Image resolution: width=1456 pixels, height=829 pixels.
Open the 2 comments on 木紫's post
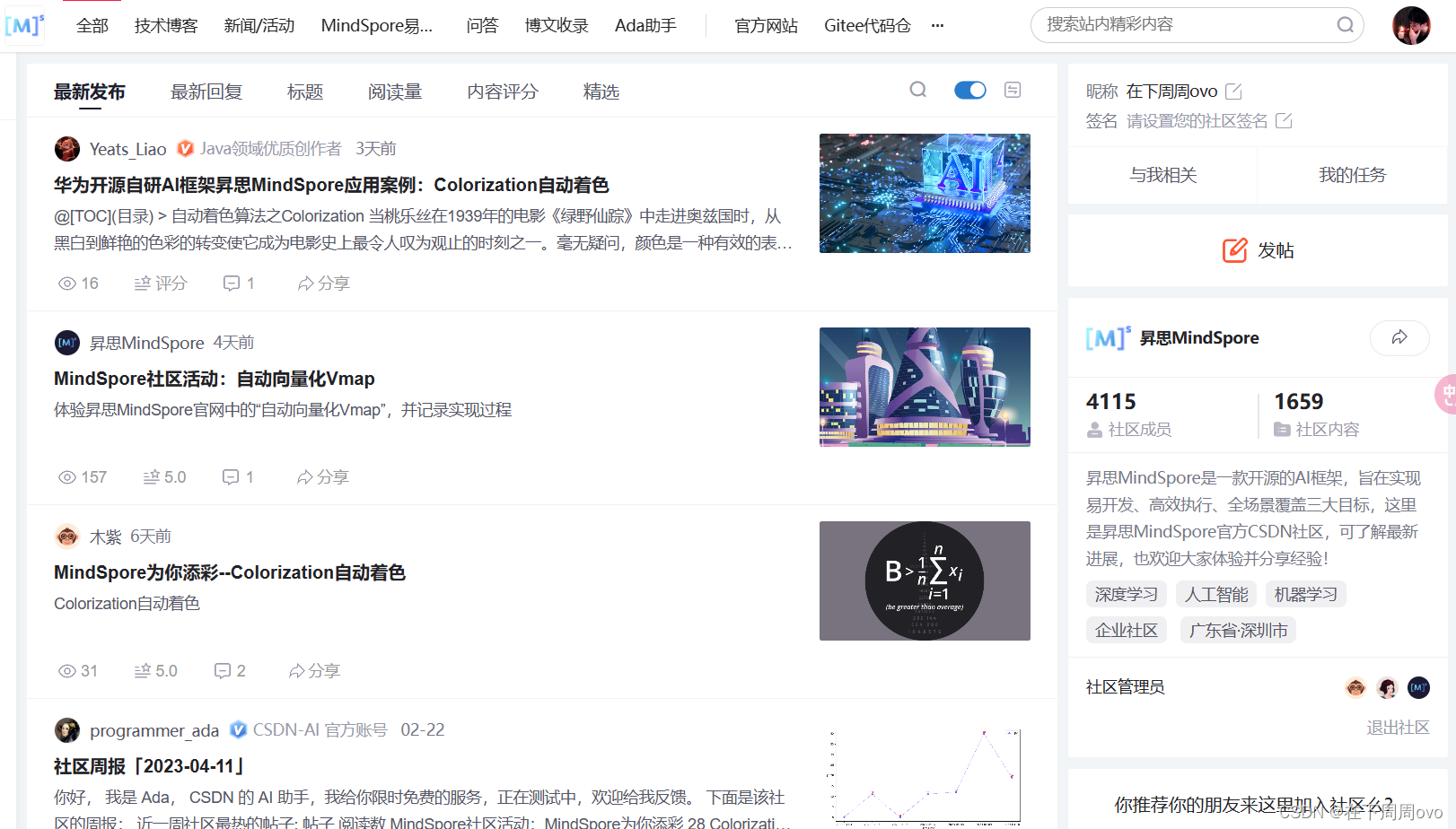click(x=230, y=671)
